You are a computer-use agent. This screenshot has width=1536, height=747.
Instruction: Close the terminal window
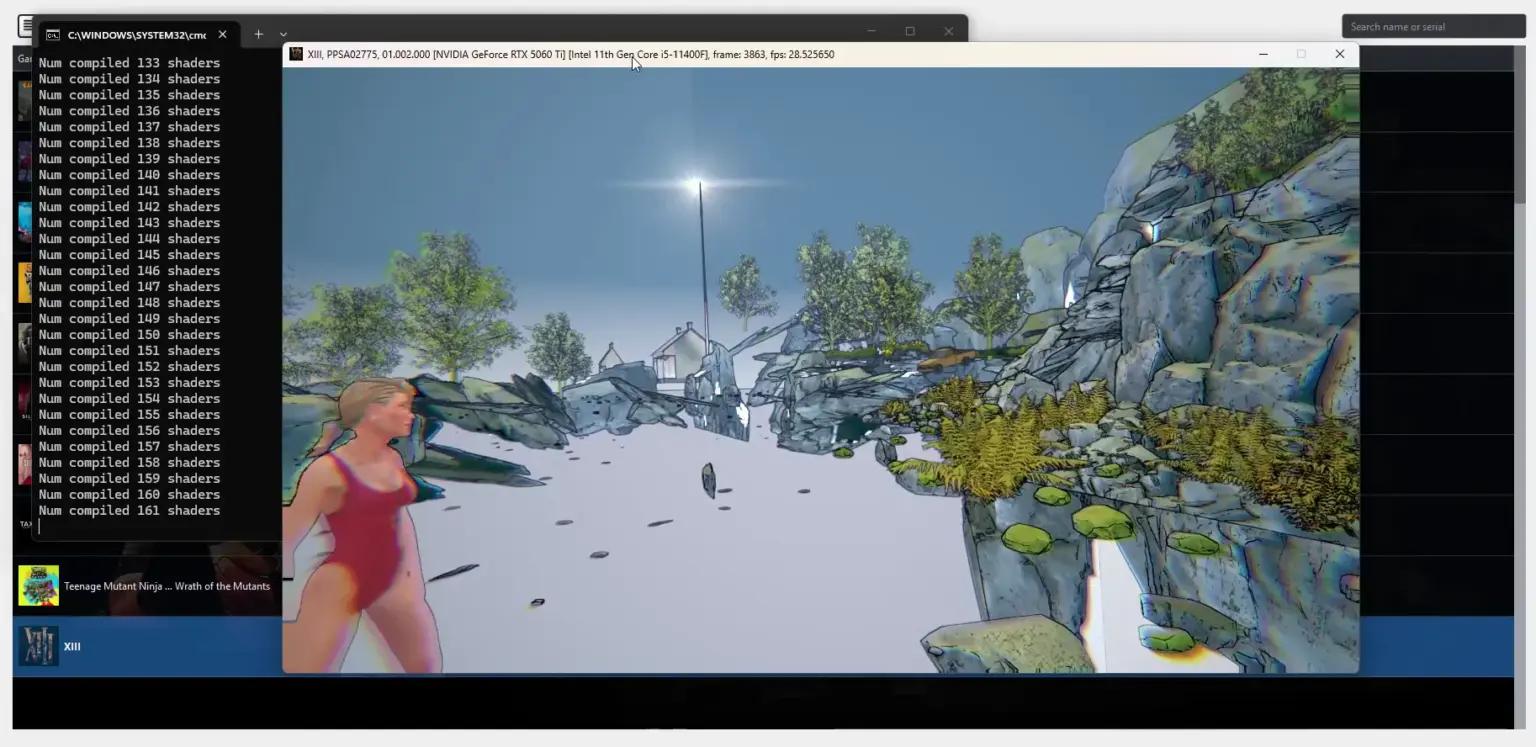(948, 31)
